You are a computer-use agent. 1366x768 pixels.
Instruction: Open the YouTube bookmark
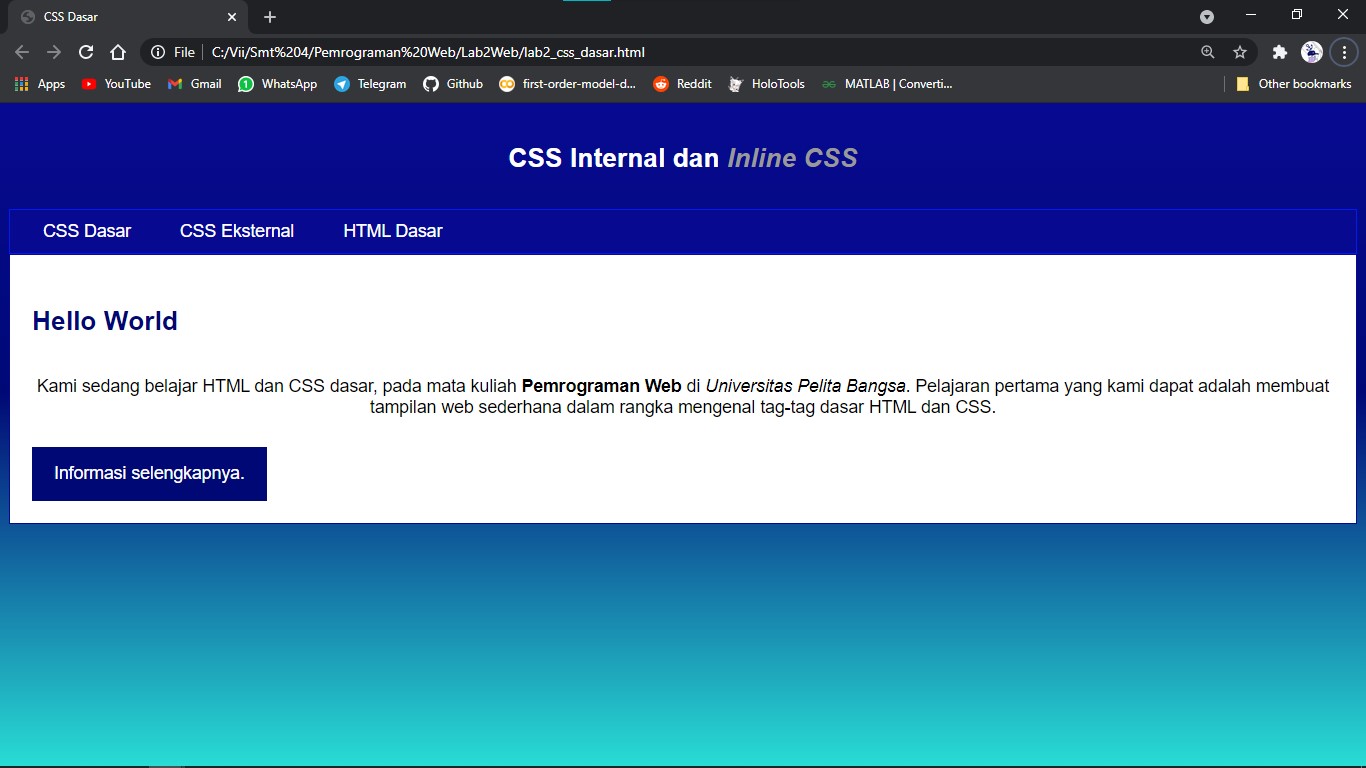pyautogui.click(x=116, y=84)
